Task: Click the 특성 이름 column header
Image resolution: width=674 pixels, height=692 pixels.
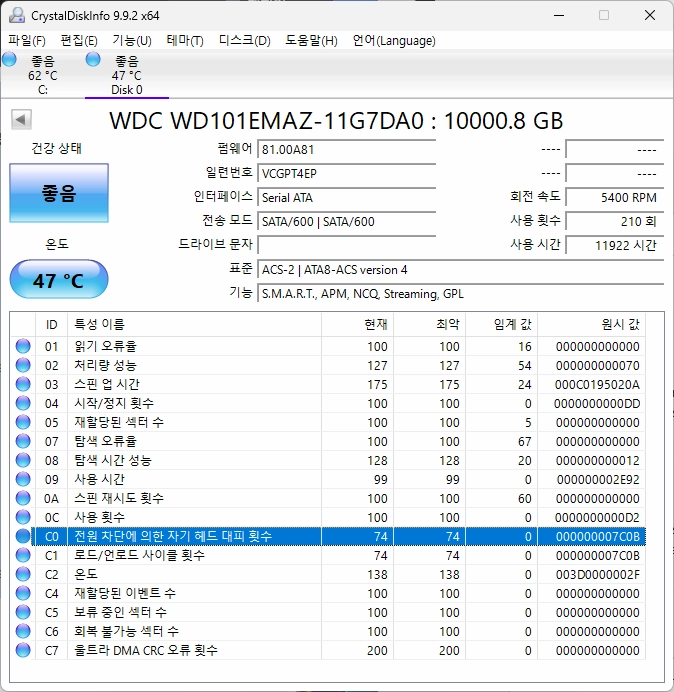Action: 195,325
